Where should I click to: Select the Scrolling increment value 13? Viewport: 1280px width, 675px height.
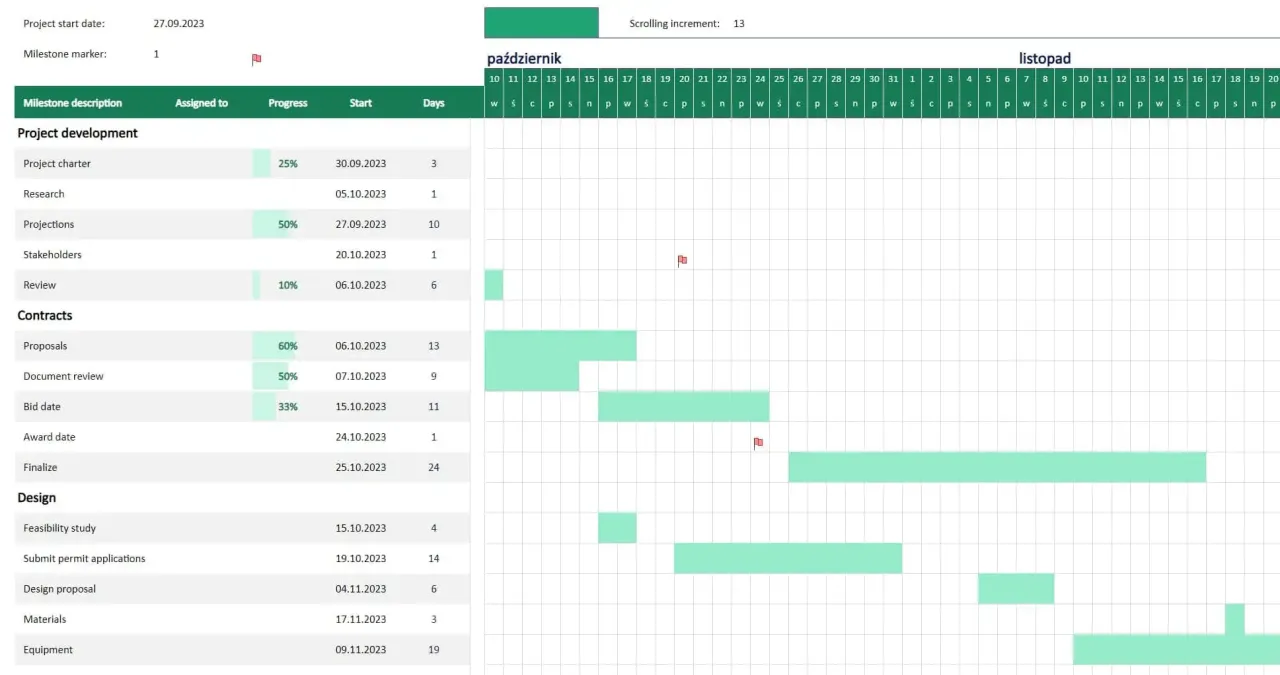[x=739, y=23]
